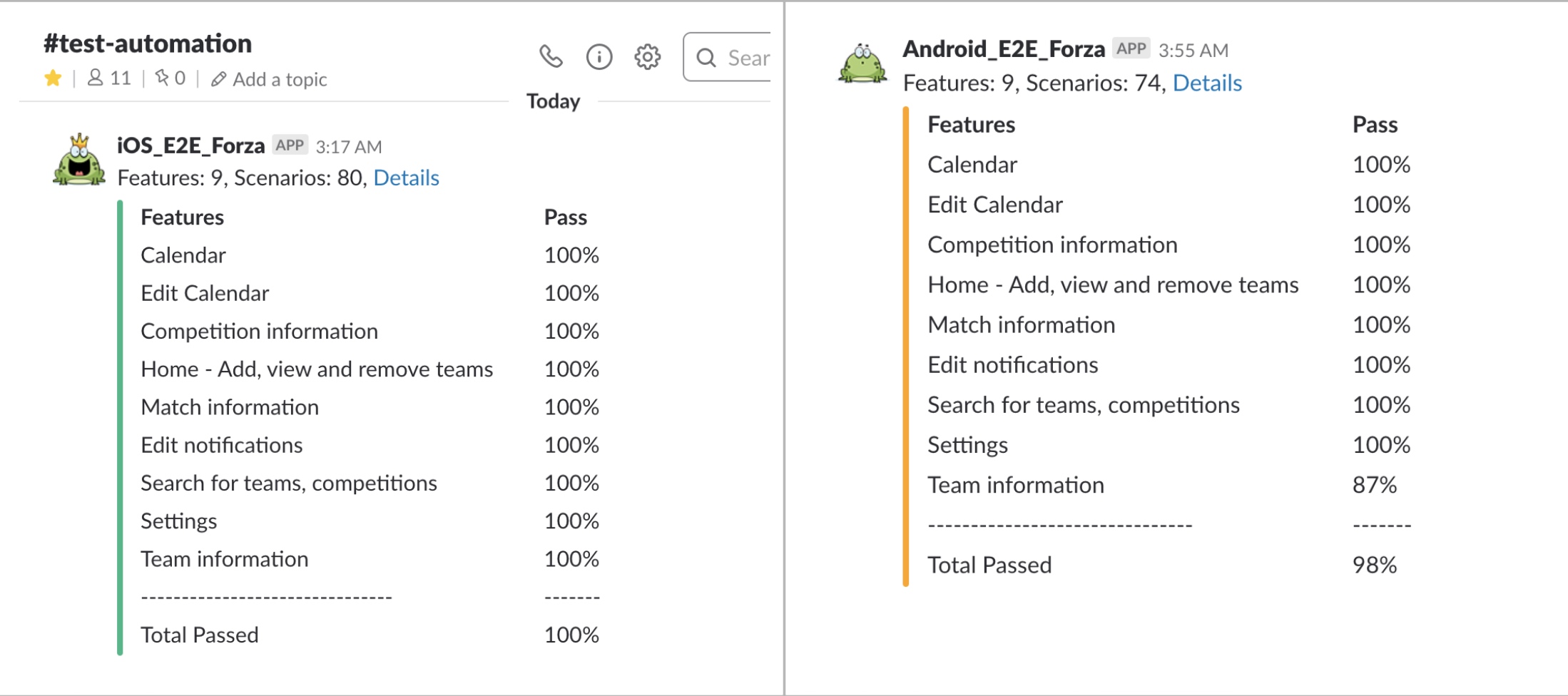1568x696 pixels.
Task: Open channel settings gear icon
Action: click(647, 56)
